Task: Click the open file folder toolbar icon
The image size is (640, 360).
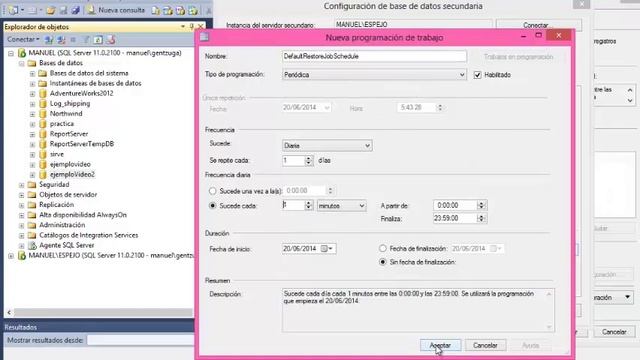Action: (51, 10)
